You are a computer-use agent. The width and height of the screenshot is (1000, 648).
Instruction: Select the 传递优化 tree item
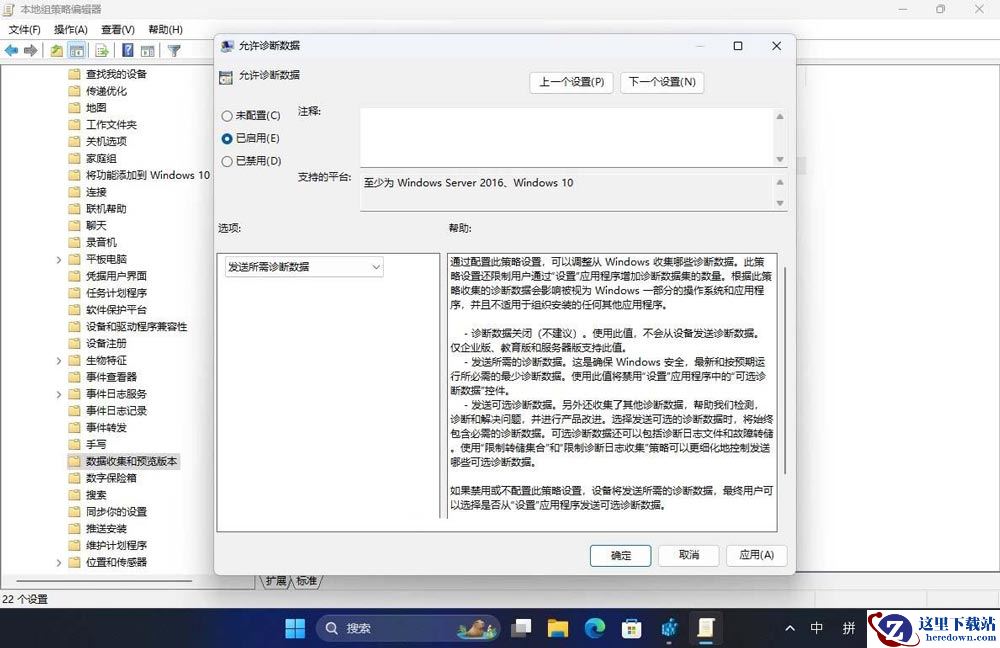pyautogui.click(x=106, y=91)
